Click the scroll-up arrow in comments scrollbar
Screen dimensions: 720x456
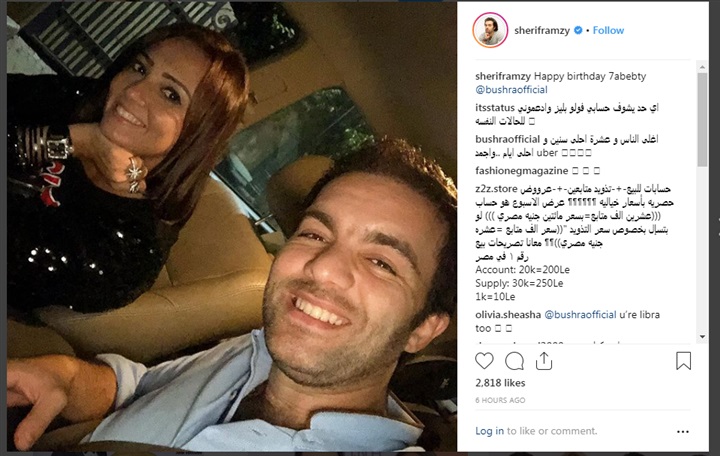pyautogui.click(x=702, y=67)
